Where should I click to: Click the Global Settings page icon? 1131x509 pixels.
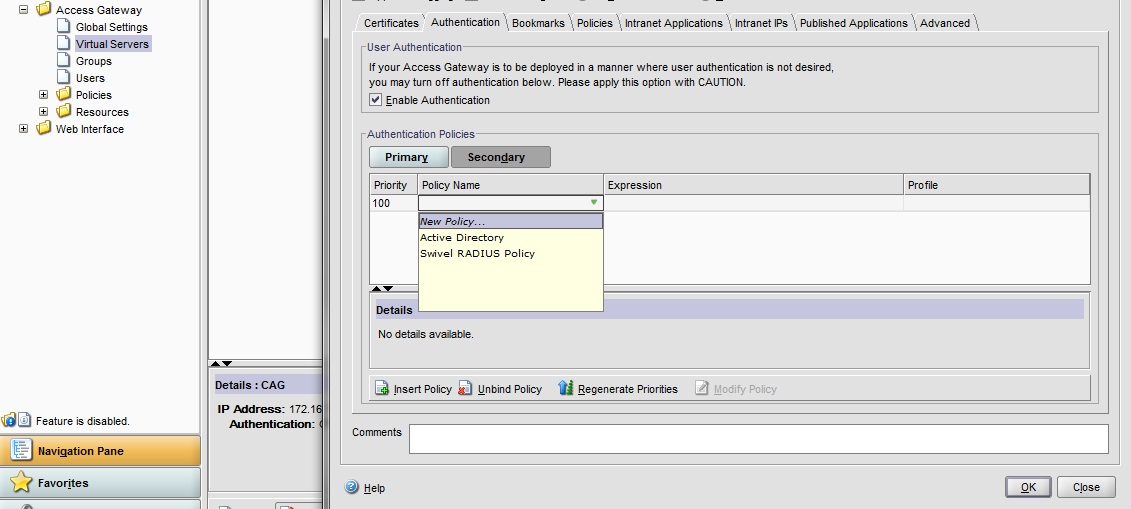click(x=63, y=26)
